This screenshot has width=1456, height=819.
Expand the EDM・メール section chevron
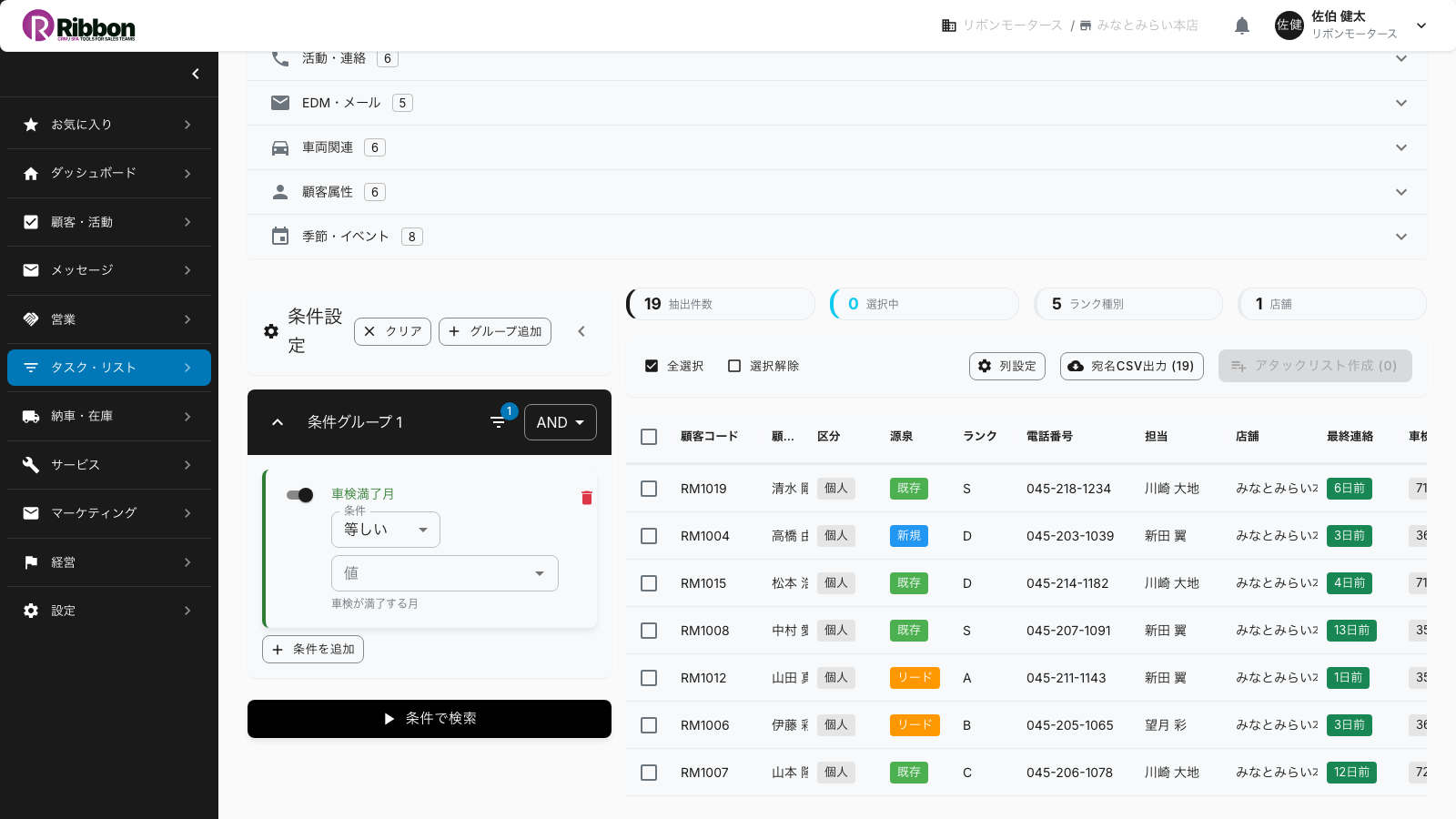click(x=1401, y=103)
